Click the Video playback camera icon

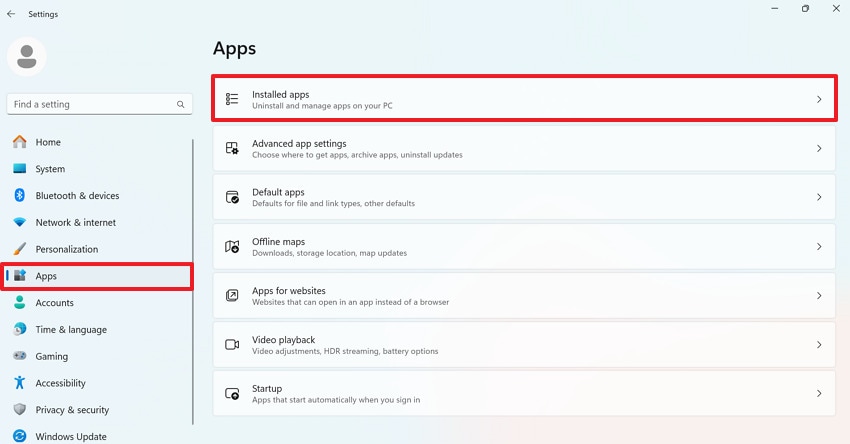pyautogui.click(x=232, y=345)
